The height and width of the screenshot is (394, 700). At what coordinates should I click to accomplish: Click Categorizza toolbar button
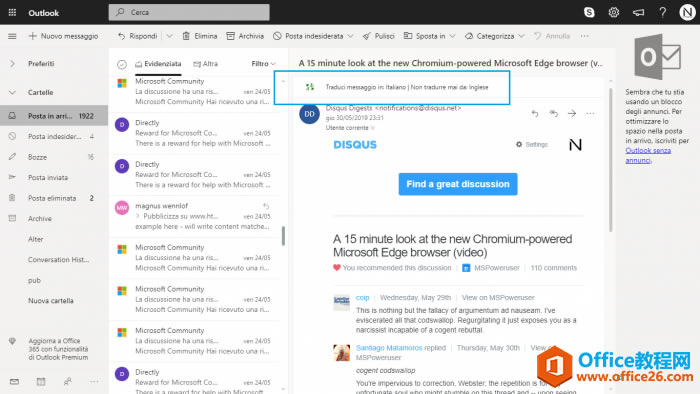tap(489, 36)
